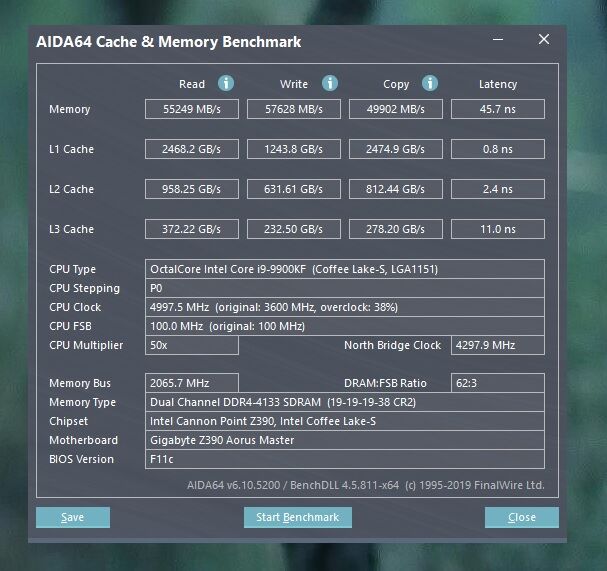Click L1 Cache write 1243.8 GB/s
This screenshot has height=571, width=607.
(294, 149)
